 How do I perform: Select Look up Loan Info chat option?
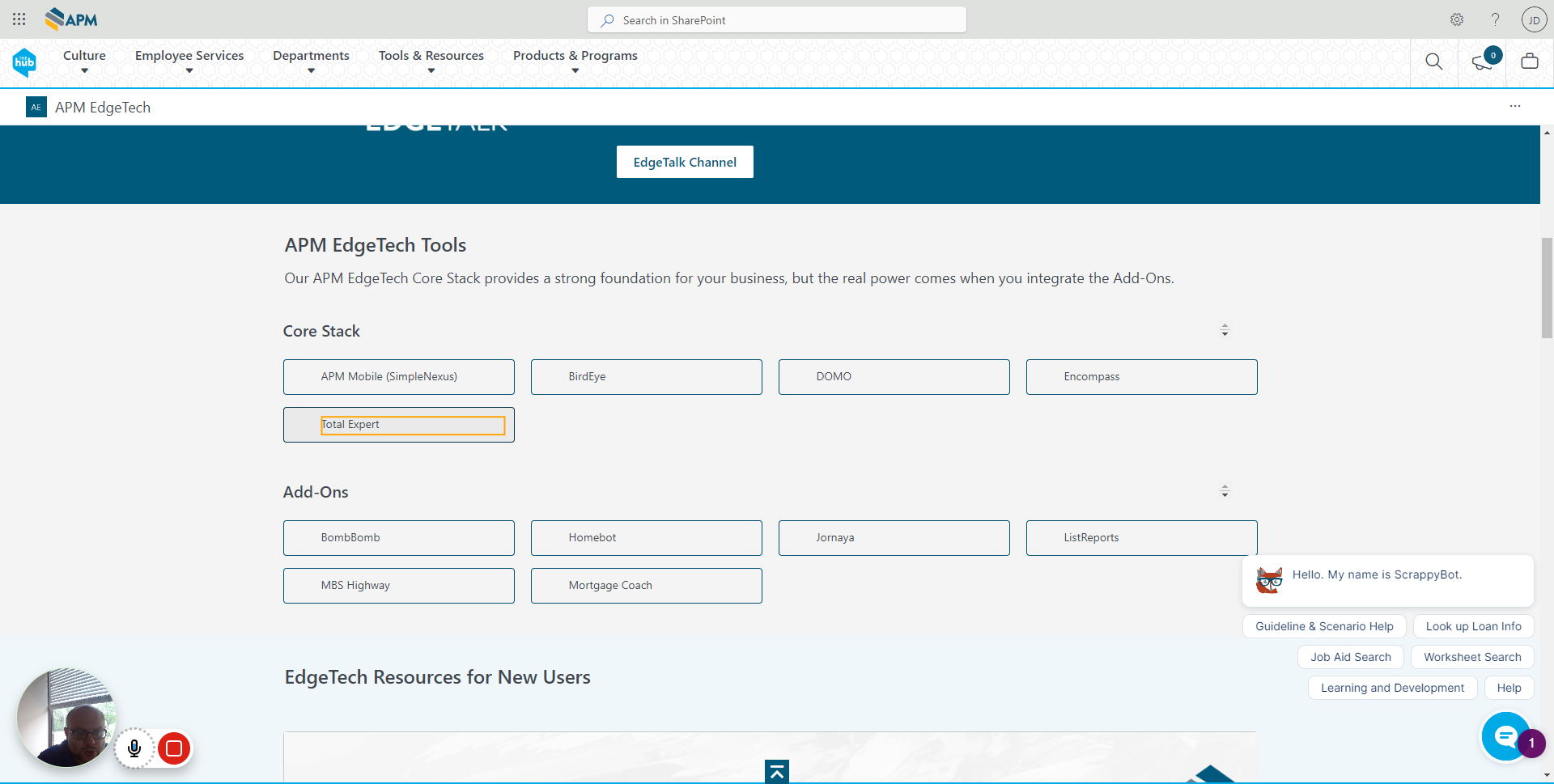pyautogui.click(x=1473, y=626)
